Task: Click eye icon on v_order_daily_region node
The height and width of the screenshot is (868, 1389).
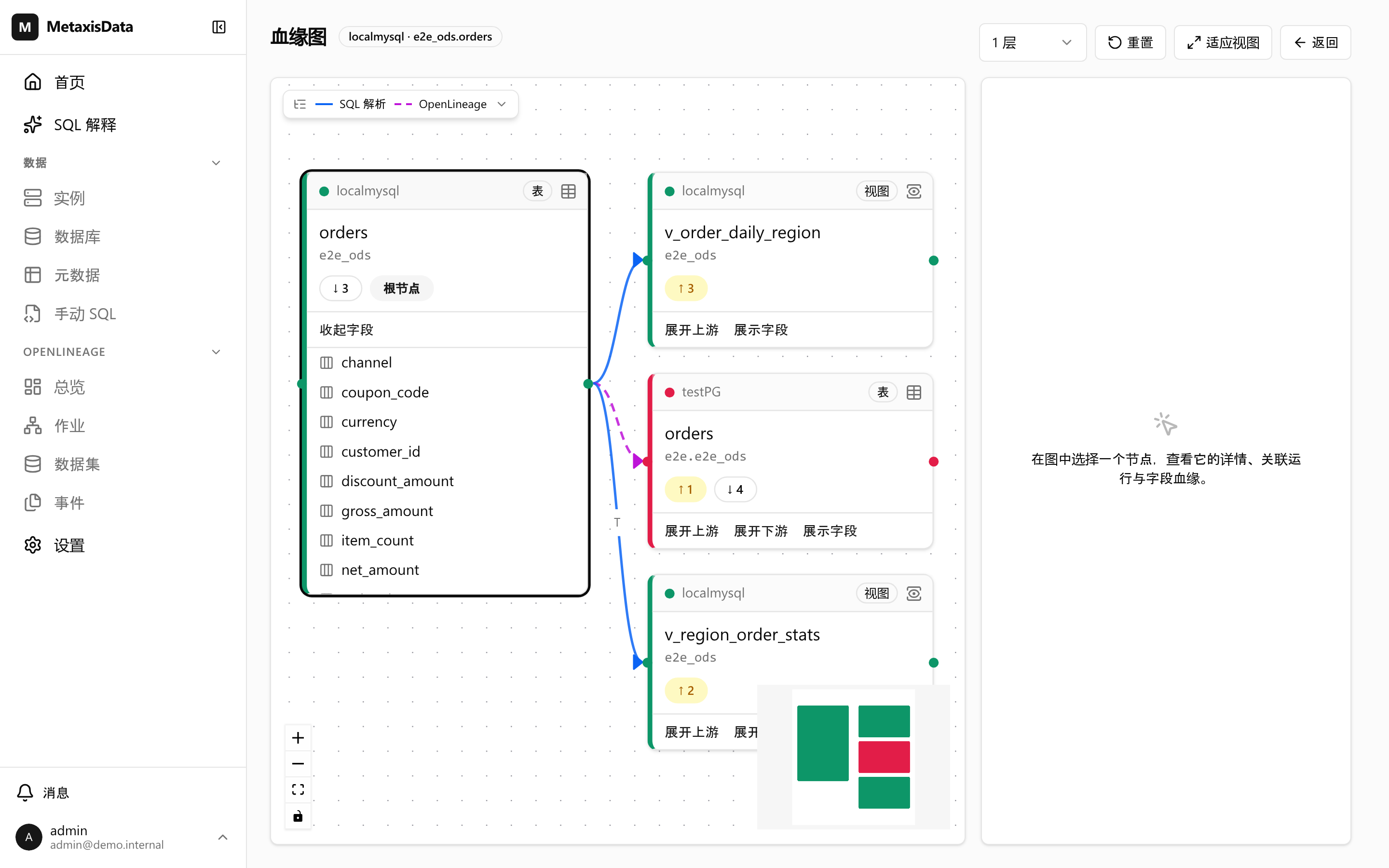Action: [914, 191]
